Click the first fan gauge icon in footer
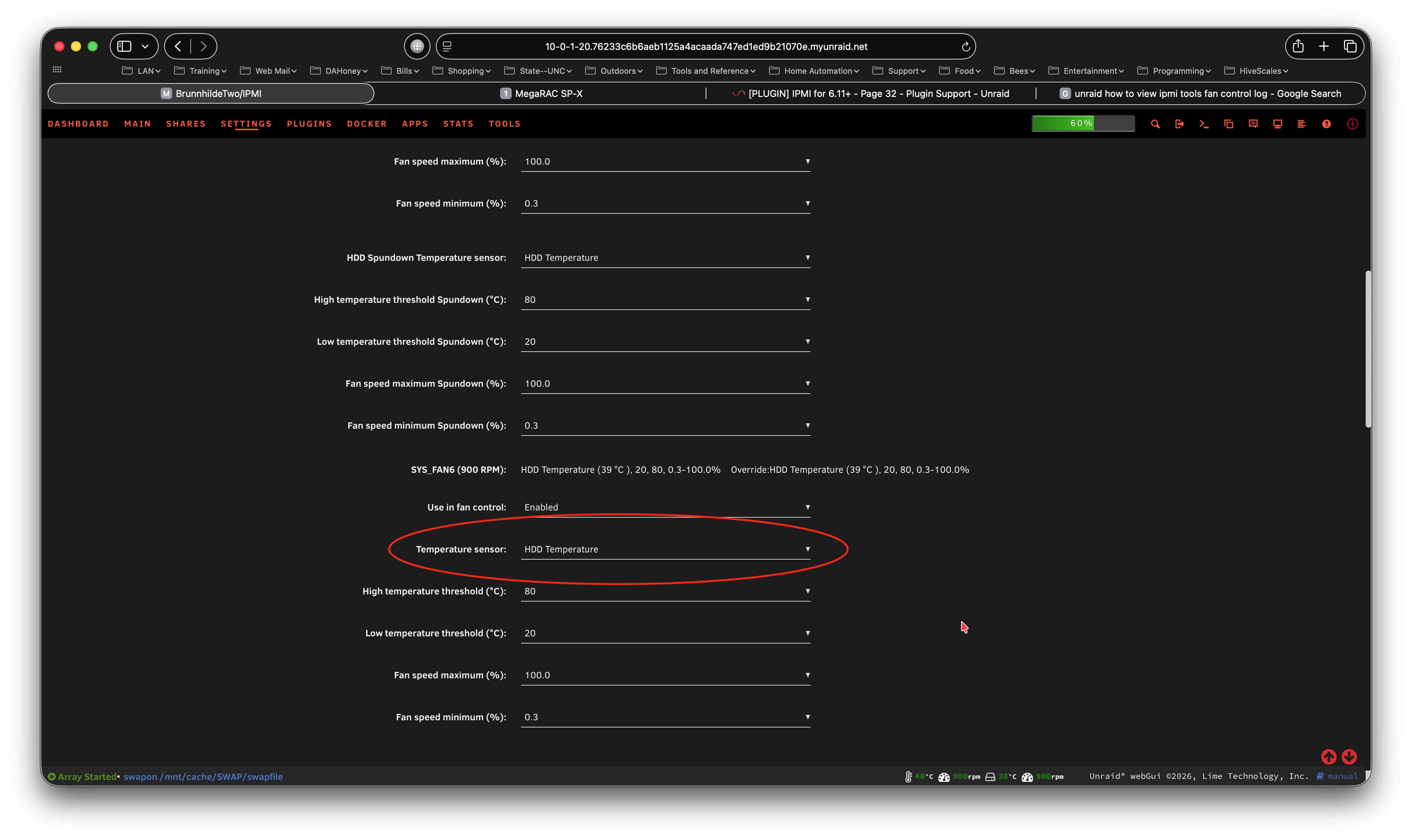The image size is (1412, 840). pyautogui.click(x=944, y=777)
